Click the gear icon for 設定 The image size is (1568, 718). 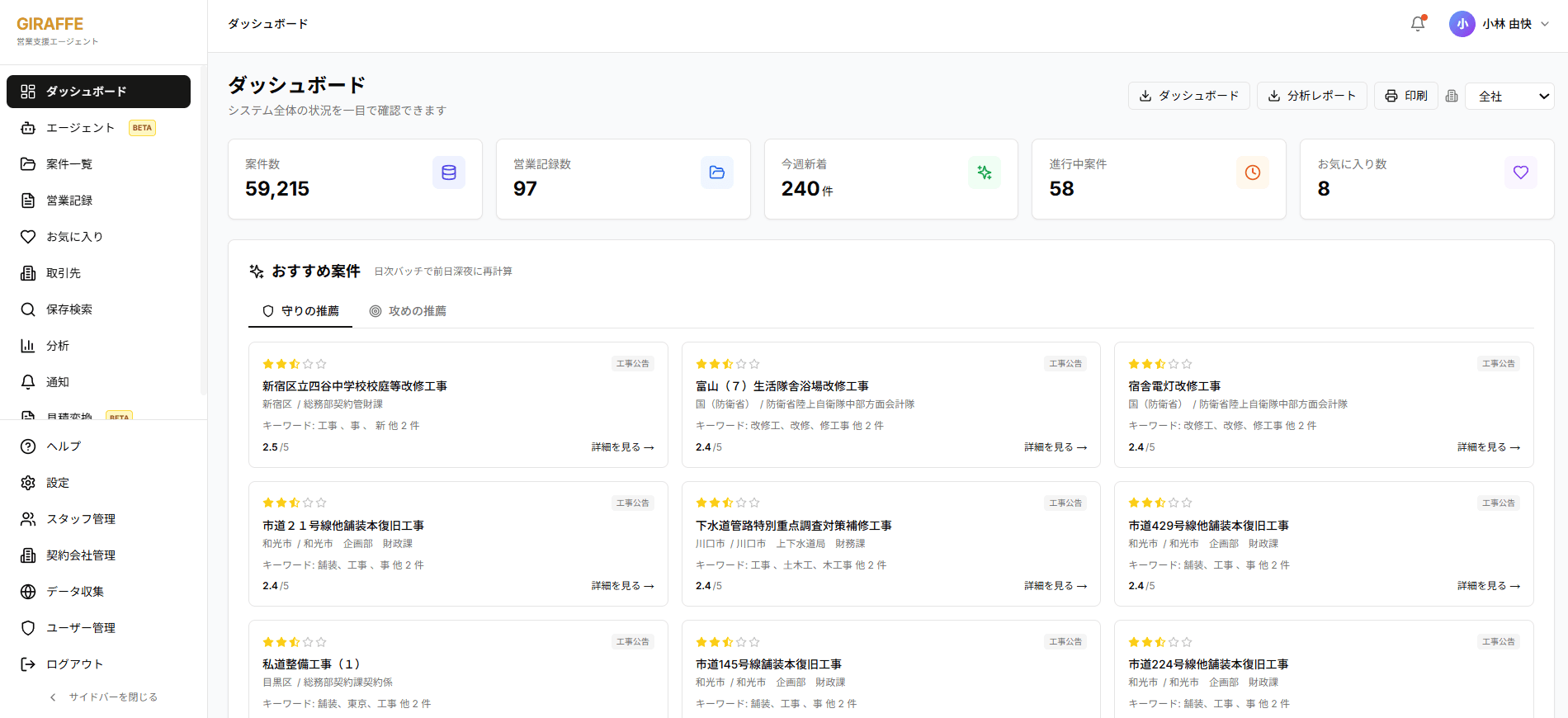28,483
